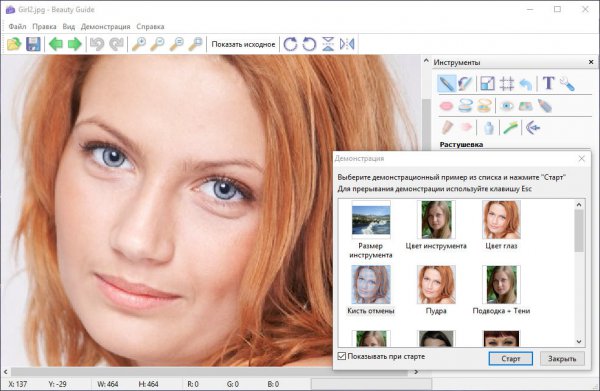Click the X: 137 status bar value

coord(18,384)
